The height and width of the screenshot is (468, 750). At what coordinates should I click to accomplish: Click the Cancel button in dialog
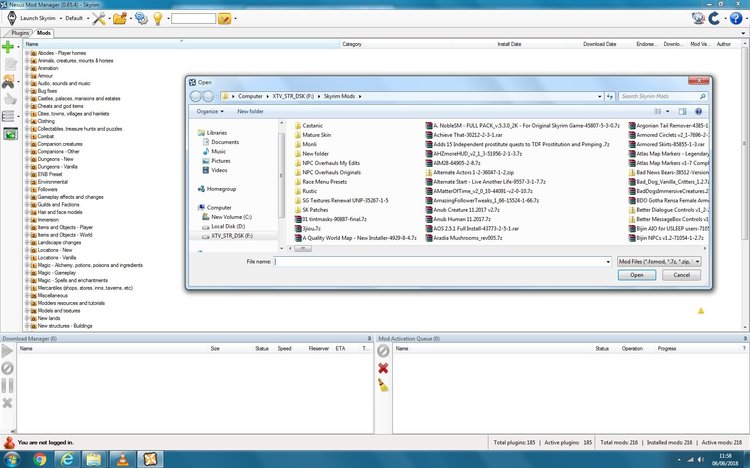click(682, 275)
